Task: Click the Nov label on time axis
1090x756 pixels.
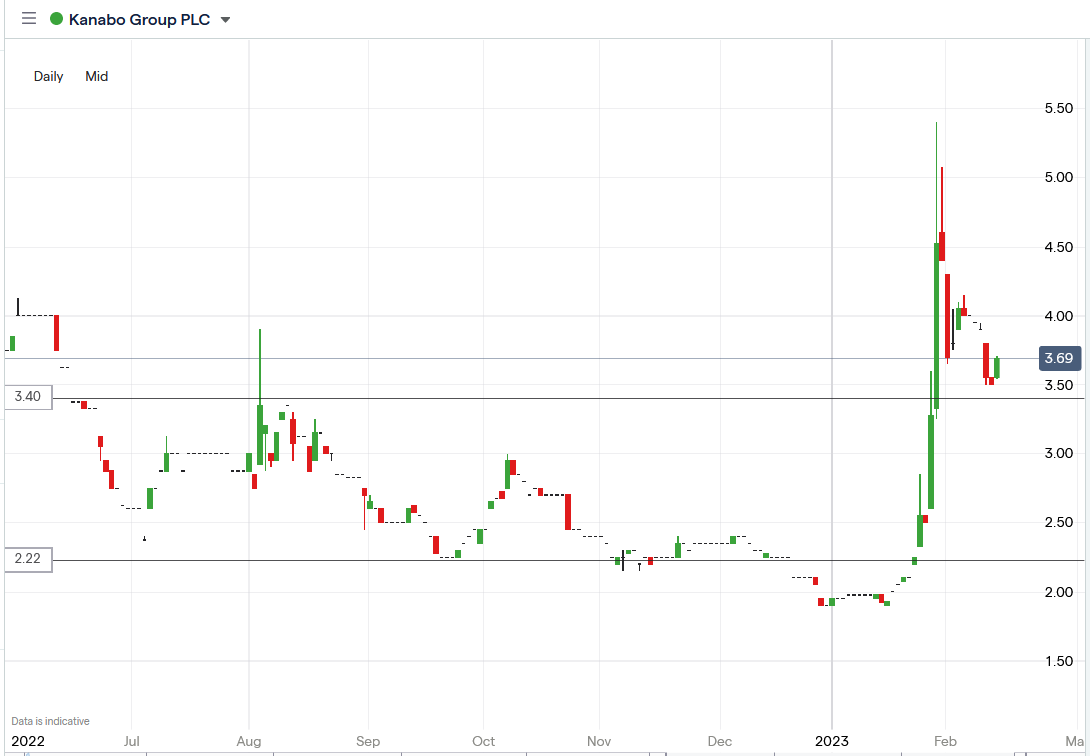Action: 599,741
